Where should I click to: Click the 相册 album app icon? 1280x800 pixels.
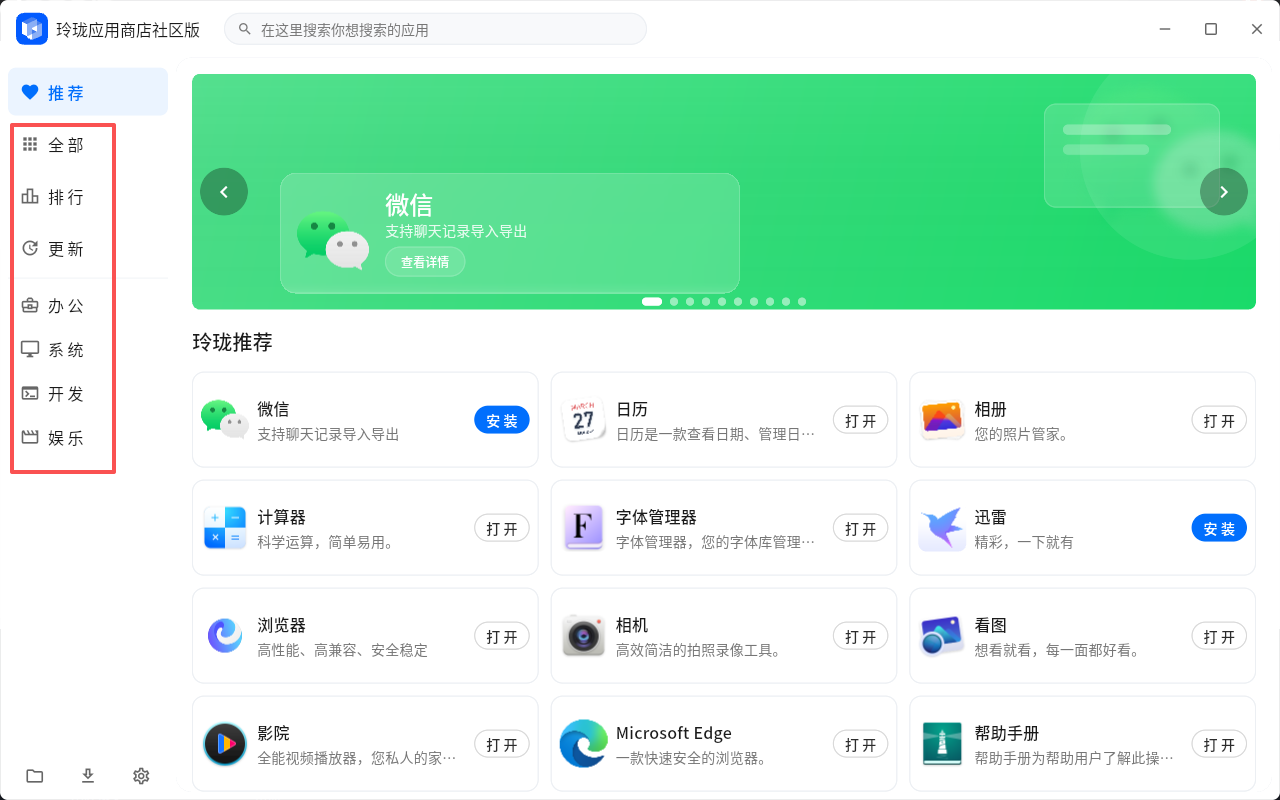coord(942,420)
